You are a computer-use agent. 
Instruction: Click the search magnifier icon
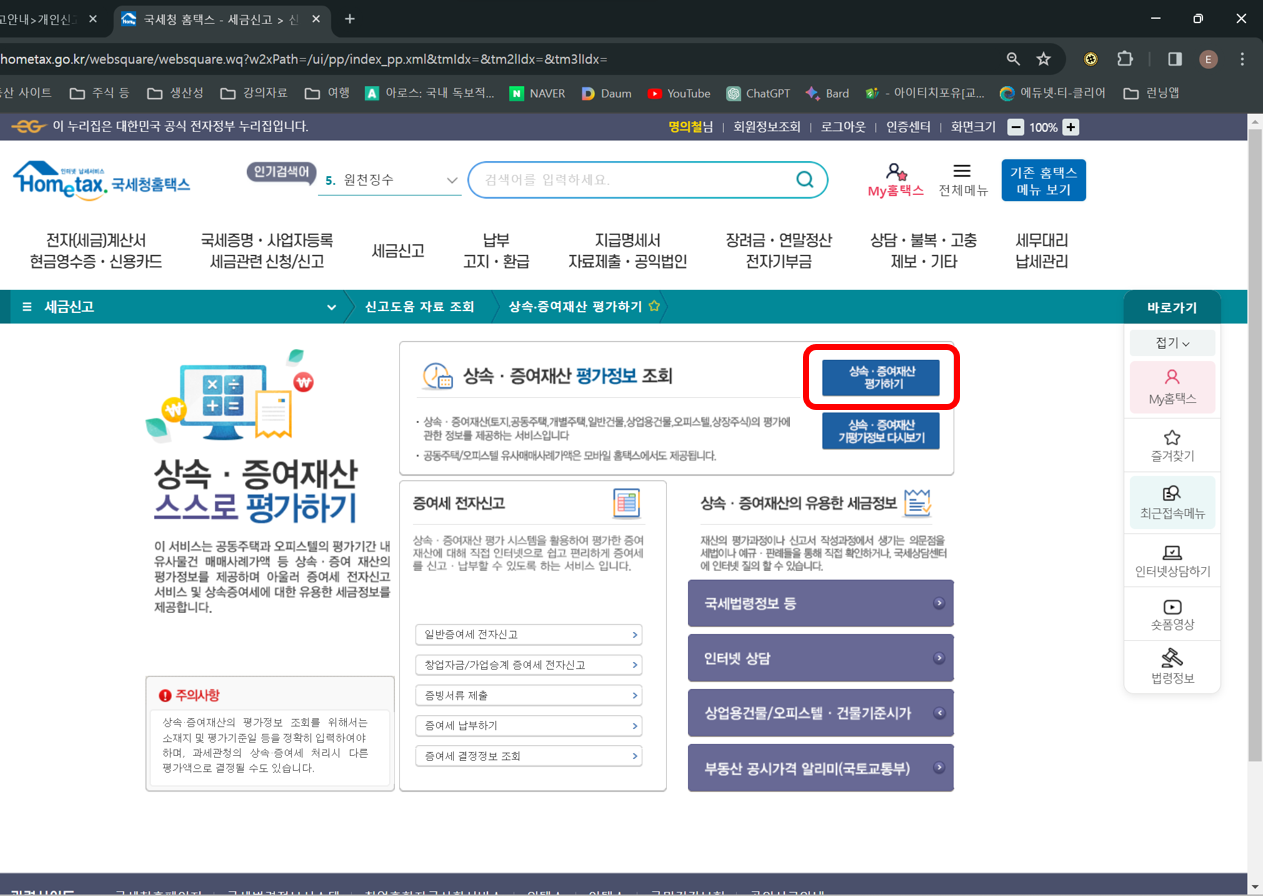click(x=805, y=179)
